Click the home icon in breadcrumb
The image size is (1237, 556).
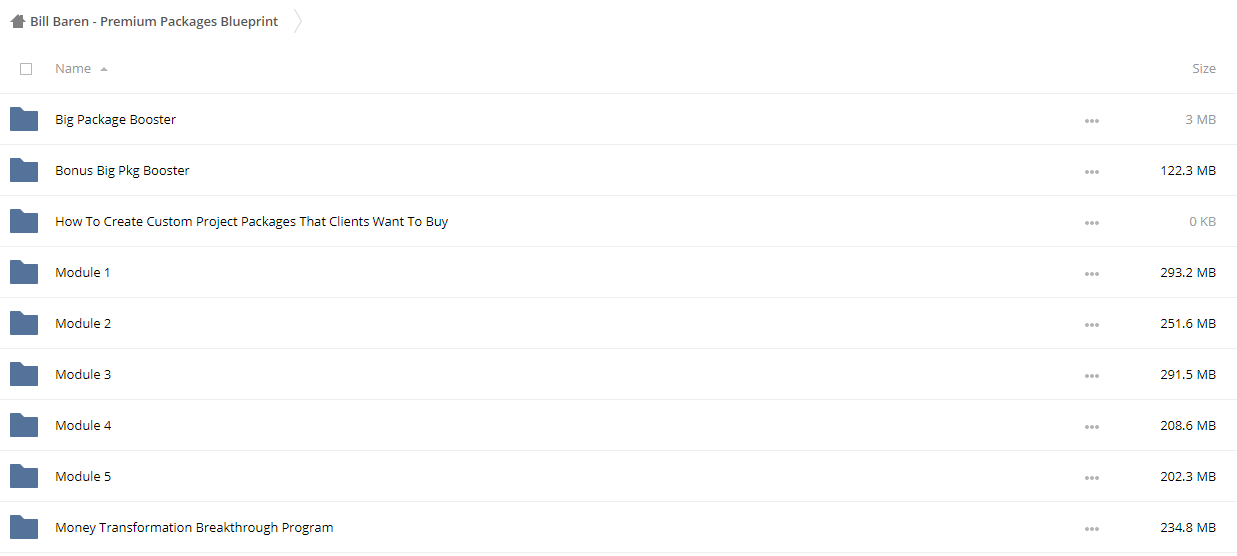(18, 21)
